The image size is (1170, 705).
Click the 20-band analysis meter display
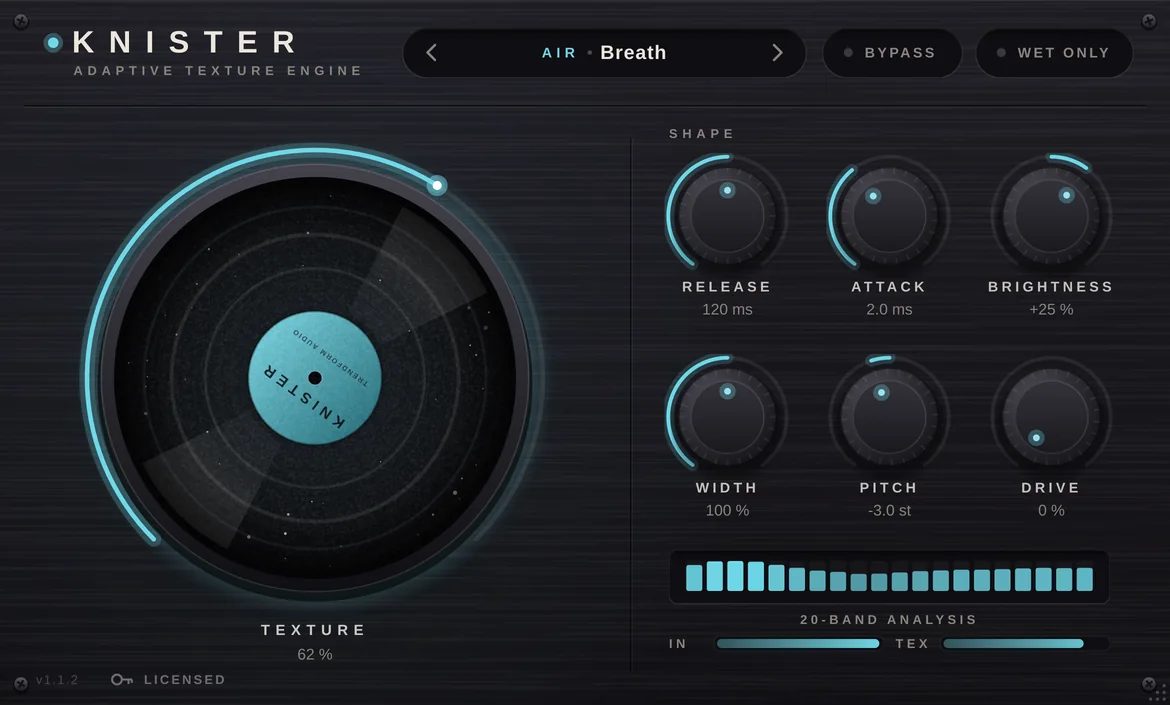click(889, 577)
